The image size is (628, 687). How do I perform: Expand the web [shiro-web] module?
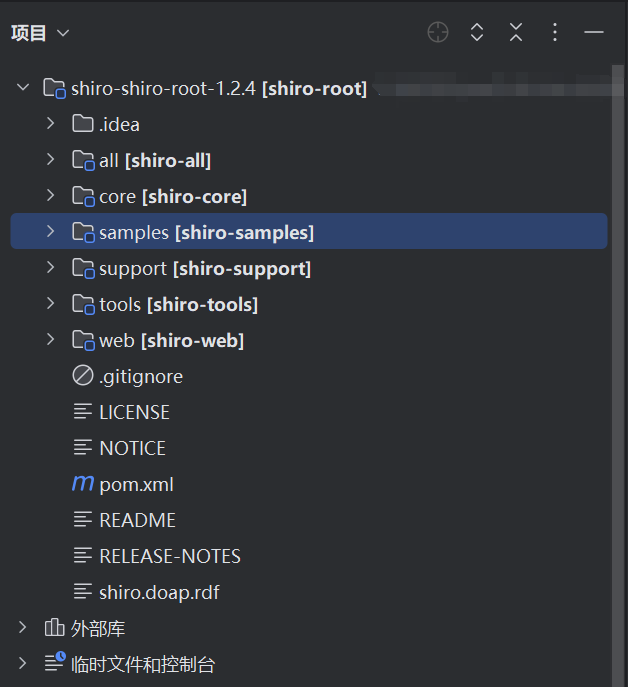[x=51, y=340]
